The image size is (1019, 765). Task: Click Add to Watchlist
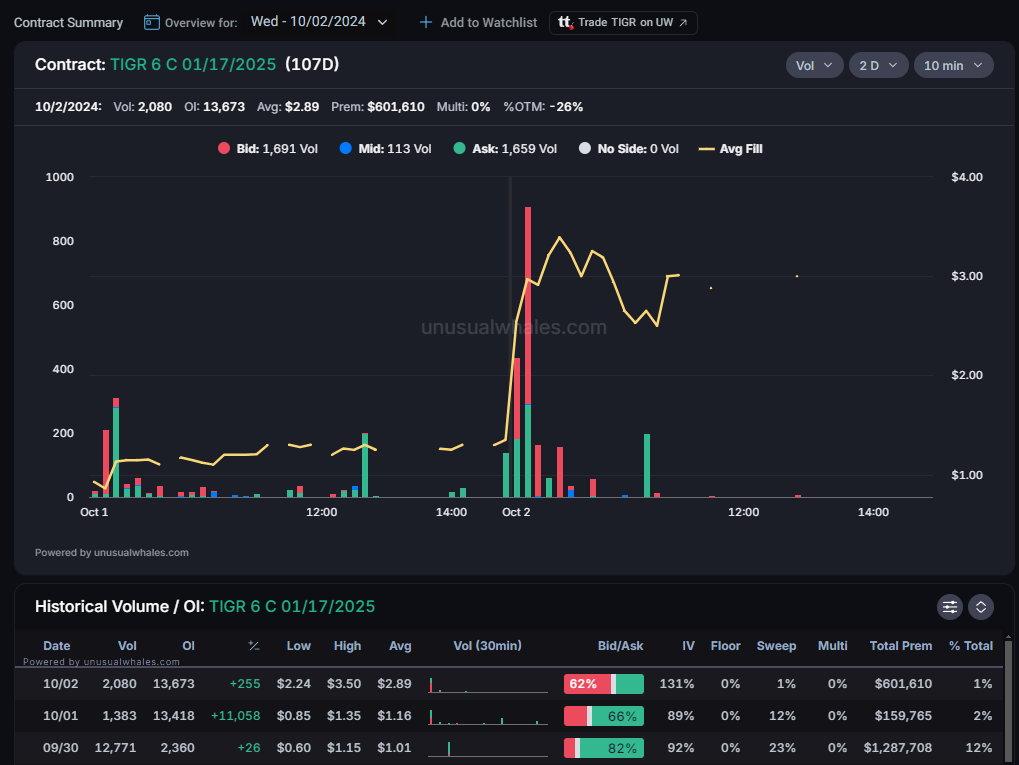pos(478,23)
